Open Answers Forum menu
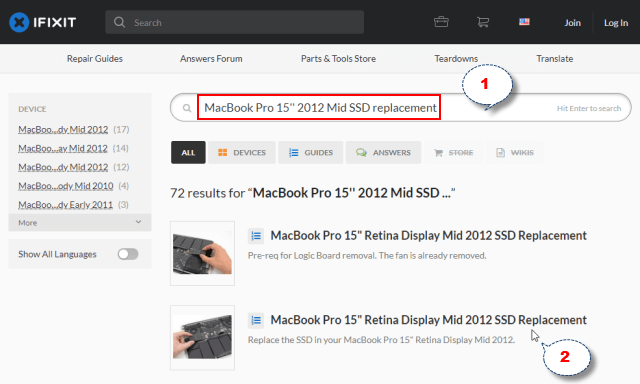This screenshot has width=640, height=384. [211, 58]
